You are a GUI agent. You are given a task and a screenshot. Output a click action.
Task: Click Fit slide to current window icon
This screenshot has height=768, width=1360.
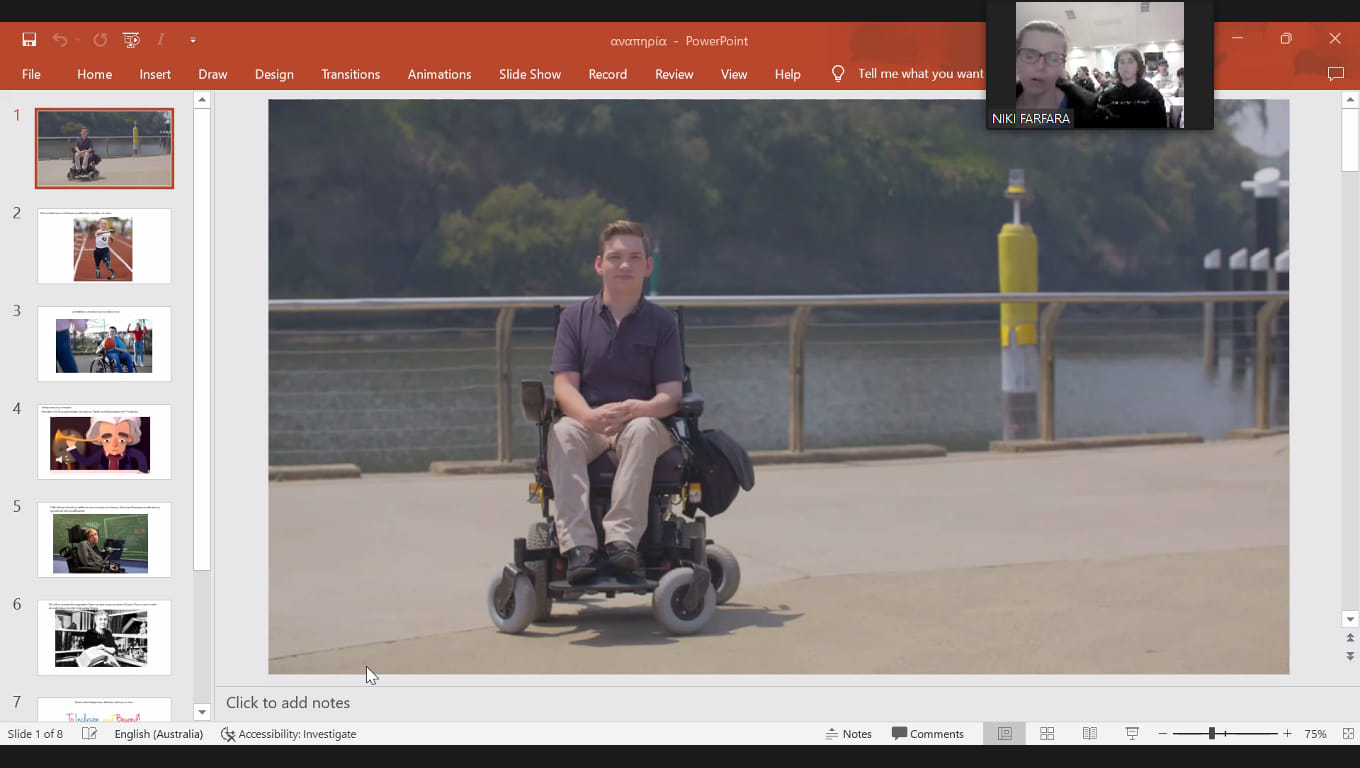1347,734
